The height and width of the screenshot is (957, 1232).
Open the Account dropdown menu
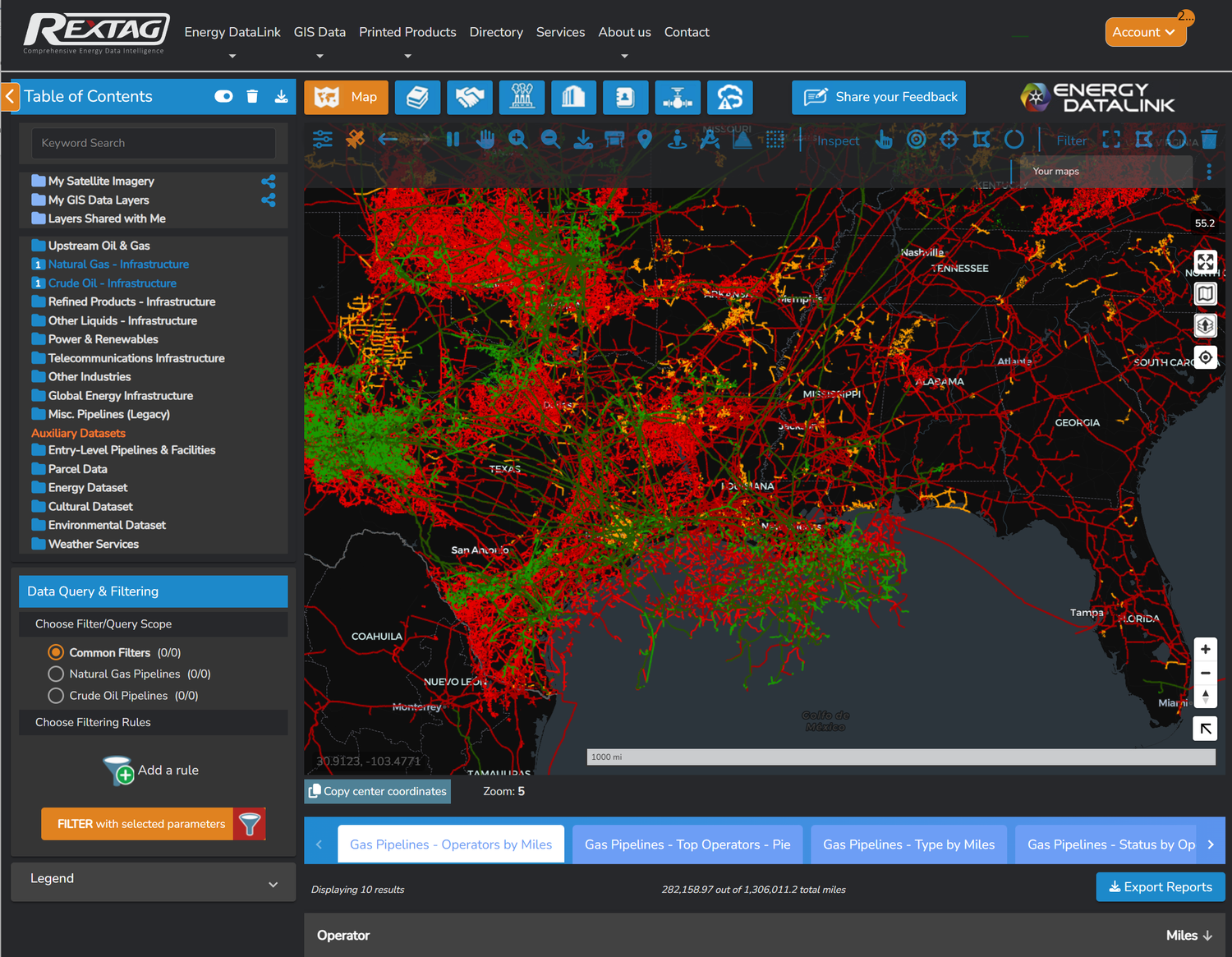click(x=1145, y=32)
